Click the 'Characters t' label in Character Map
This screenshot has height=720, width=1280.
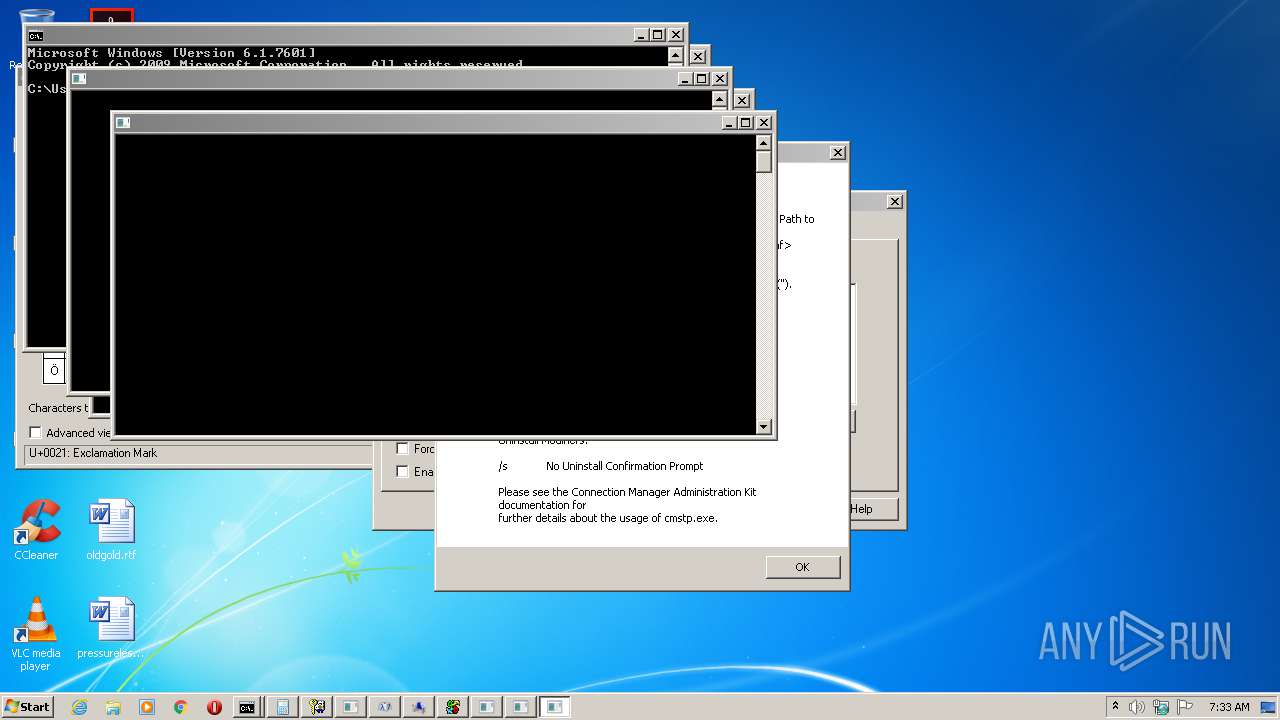tap(58, 408)
